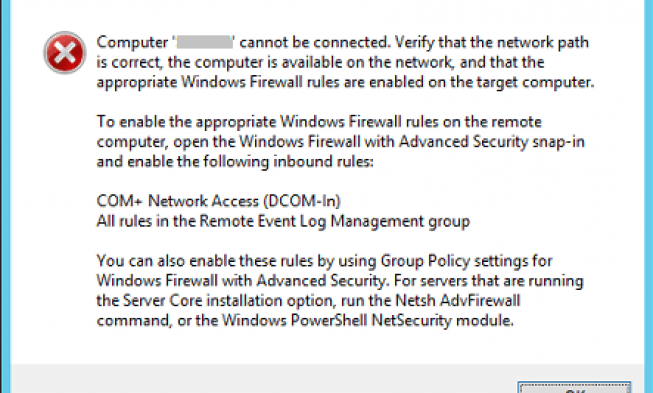Click the line starting 'is correct, the computer'

tap(320, 62)
